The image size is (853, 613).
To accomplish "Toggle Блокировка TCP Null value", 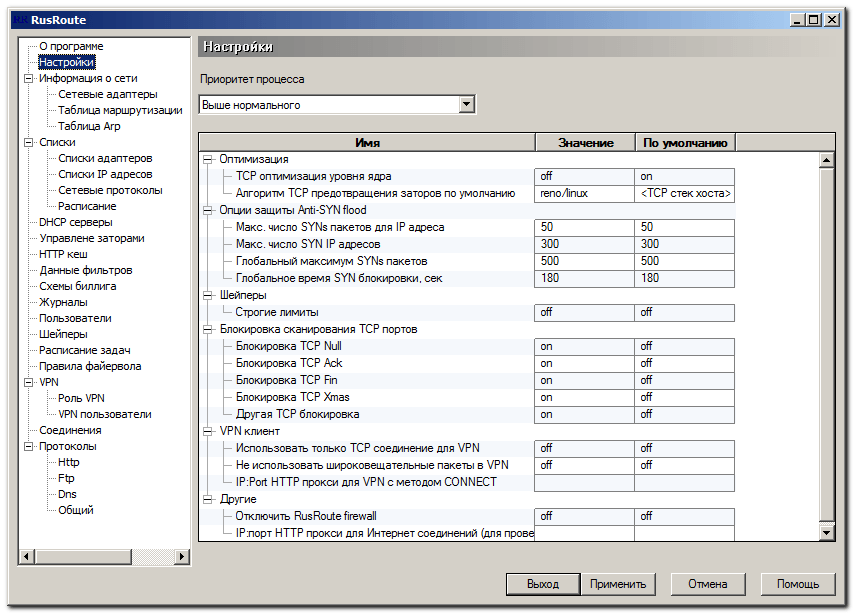I will 584,346.
